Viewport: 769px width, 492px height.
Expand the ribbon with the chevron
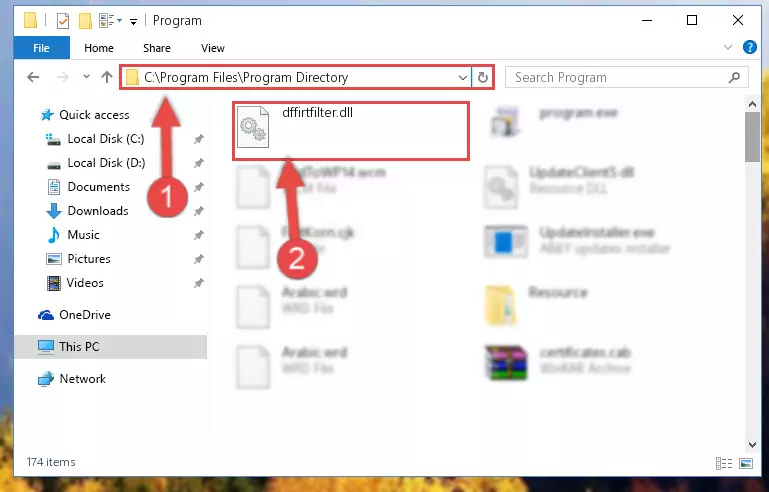coord(728,48)
